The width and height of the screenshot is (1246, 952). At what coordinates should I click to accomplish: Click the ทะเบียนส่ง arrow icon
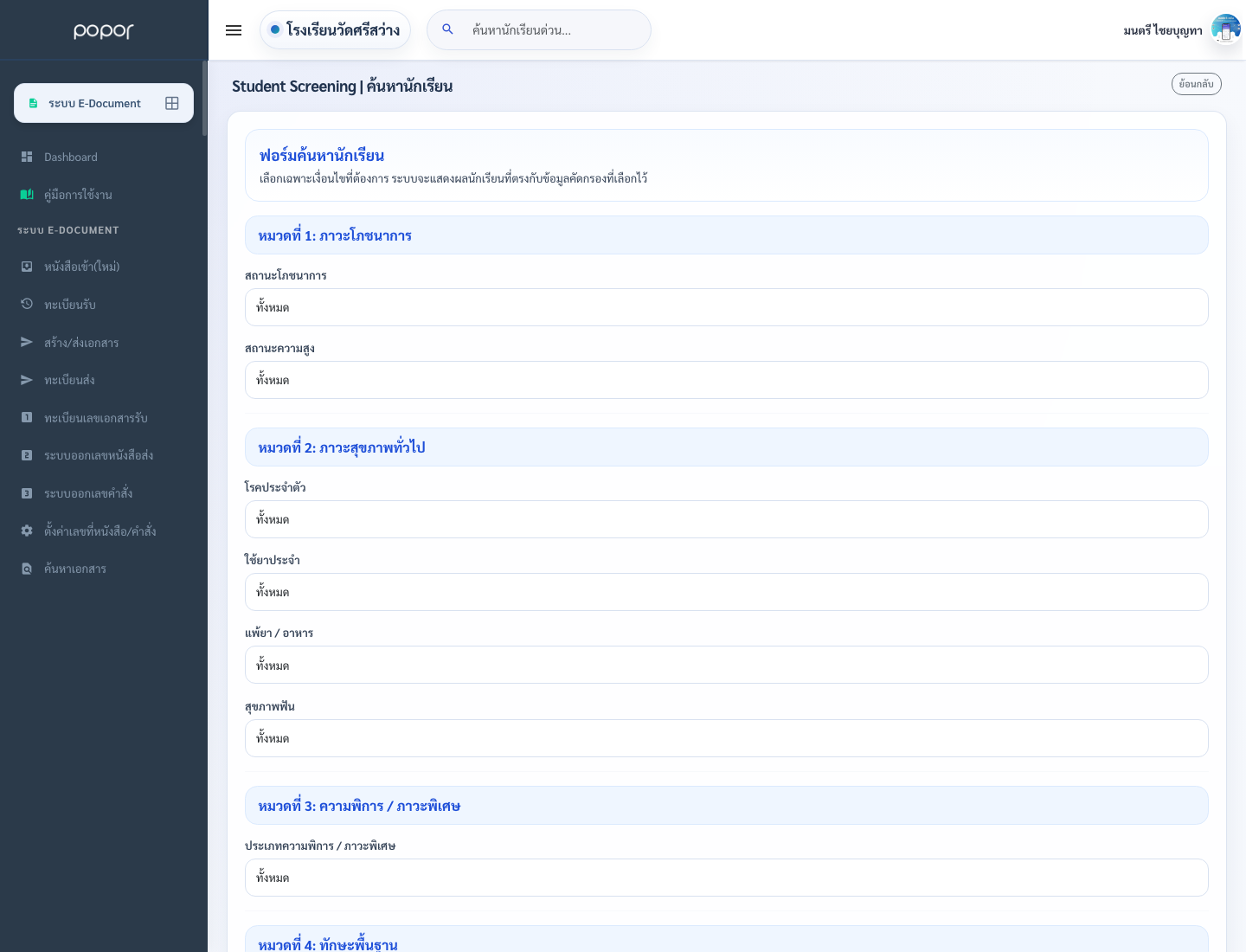click(x=27, y=380)
